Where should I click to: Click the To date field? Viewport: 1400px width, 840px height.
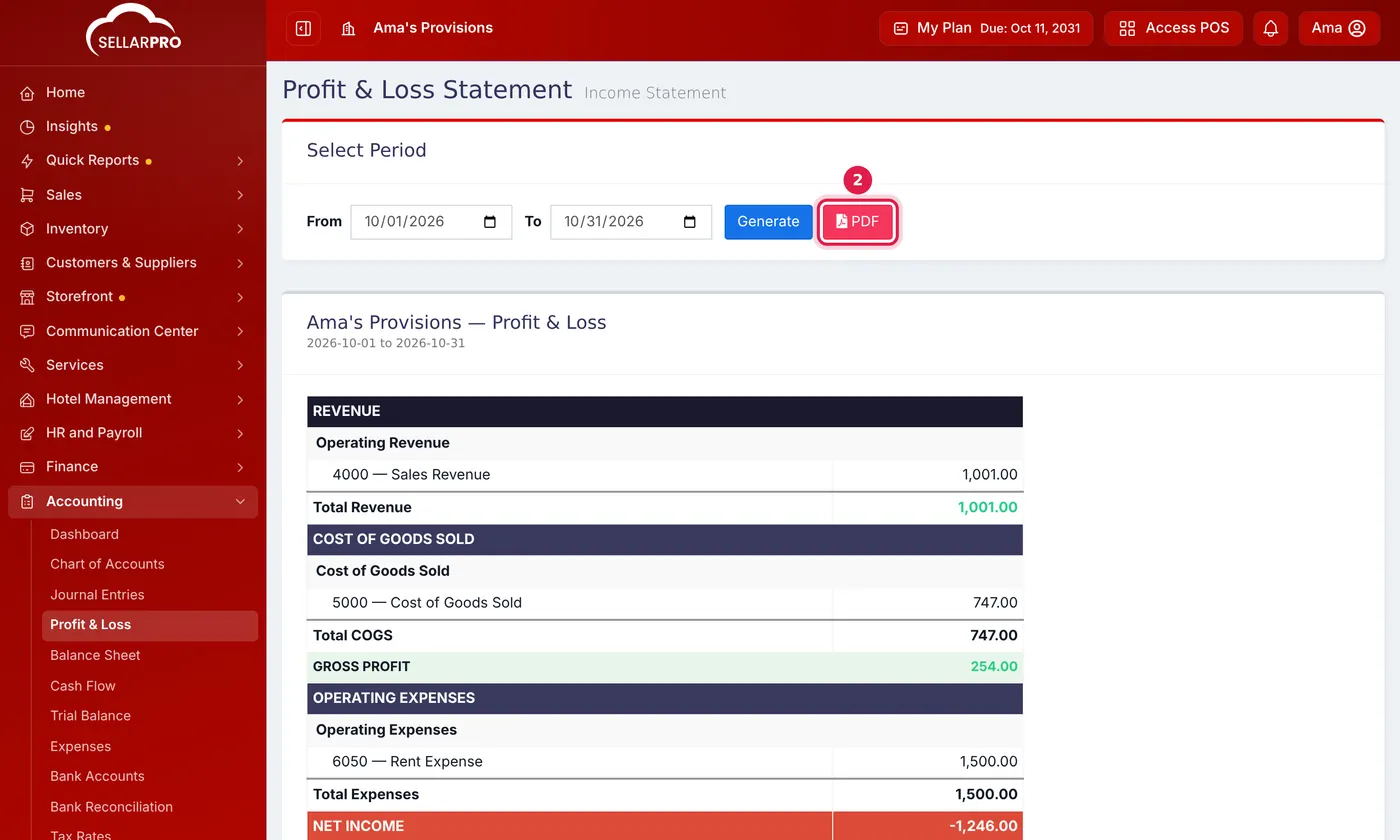pos(631,222)
